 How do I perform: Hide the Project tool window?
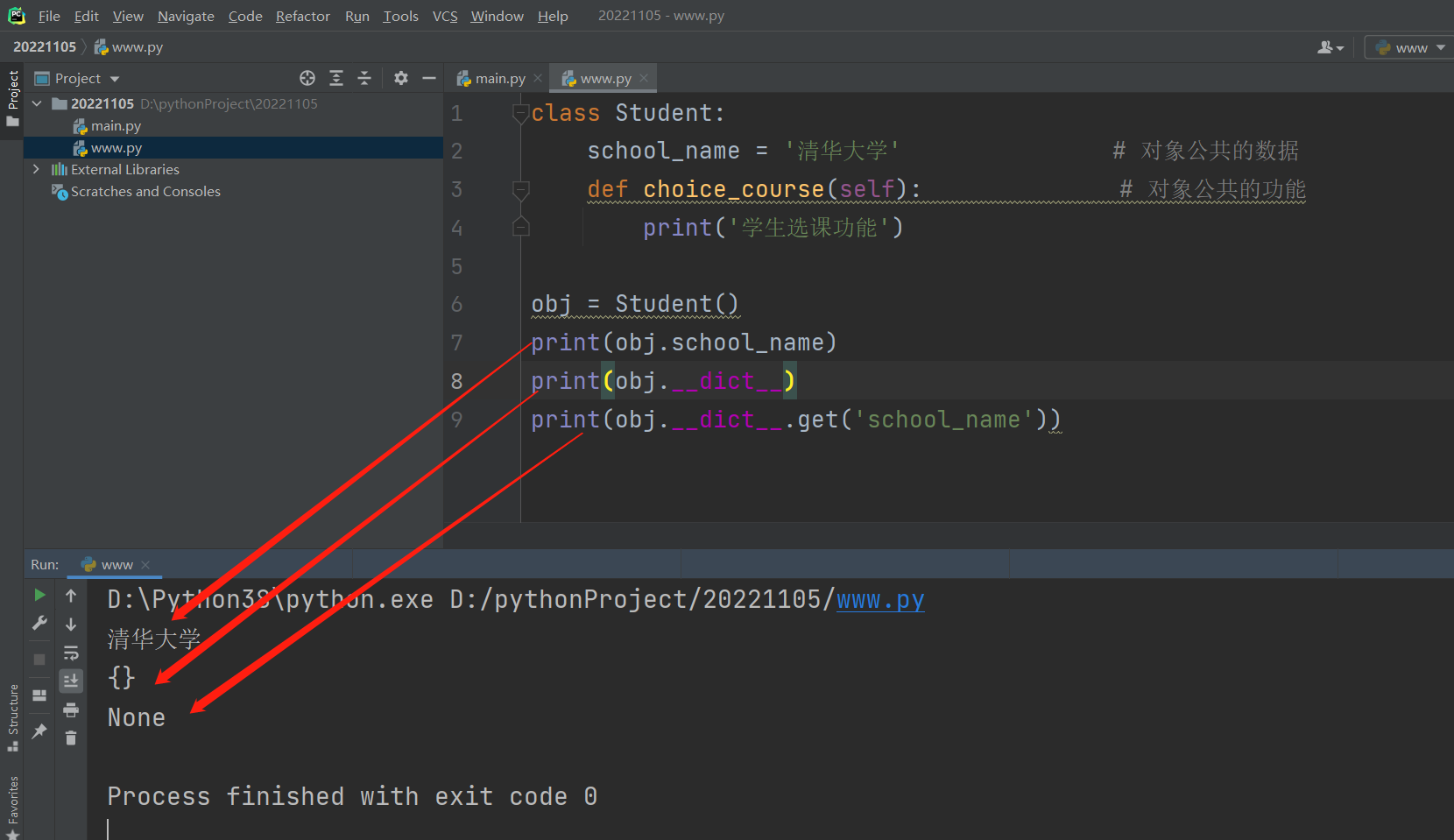(x=429, y=79)
